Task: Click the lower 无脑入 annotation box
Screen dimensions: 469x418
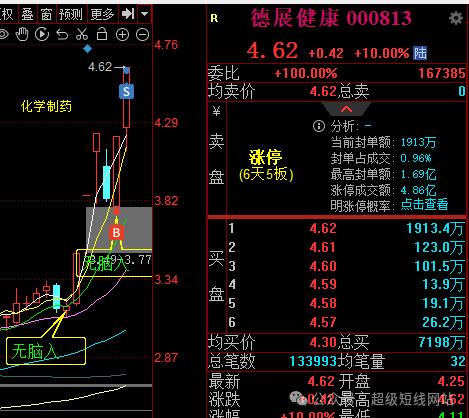Action: tap(46, 351)
